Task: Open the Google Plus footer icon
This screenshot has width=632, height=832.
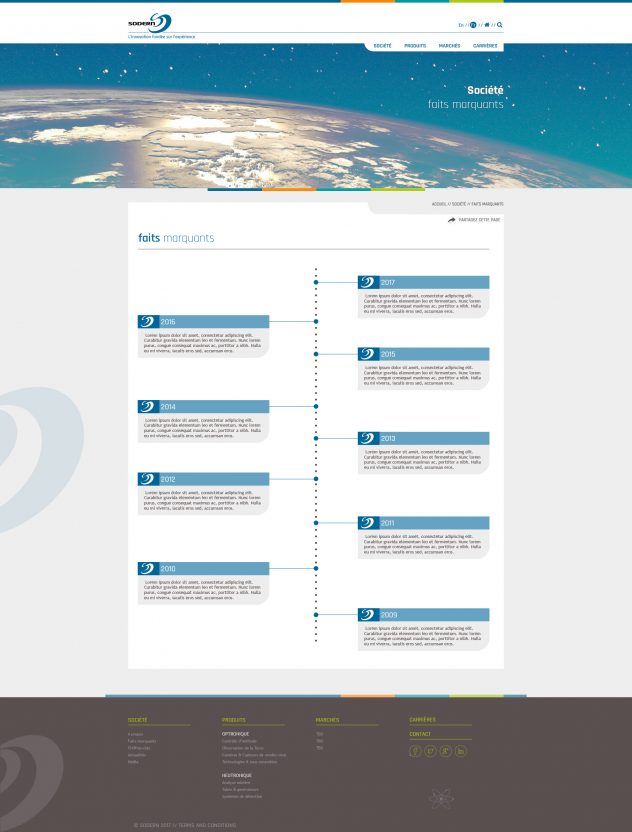Action: (x=445, y=751)
